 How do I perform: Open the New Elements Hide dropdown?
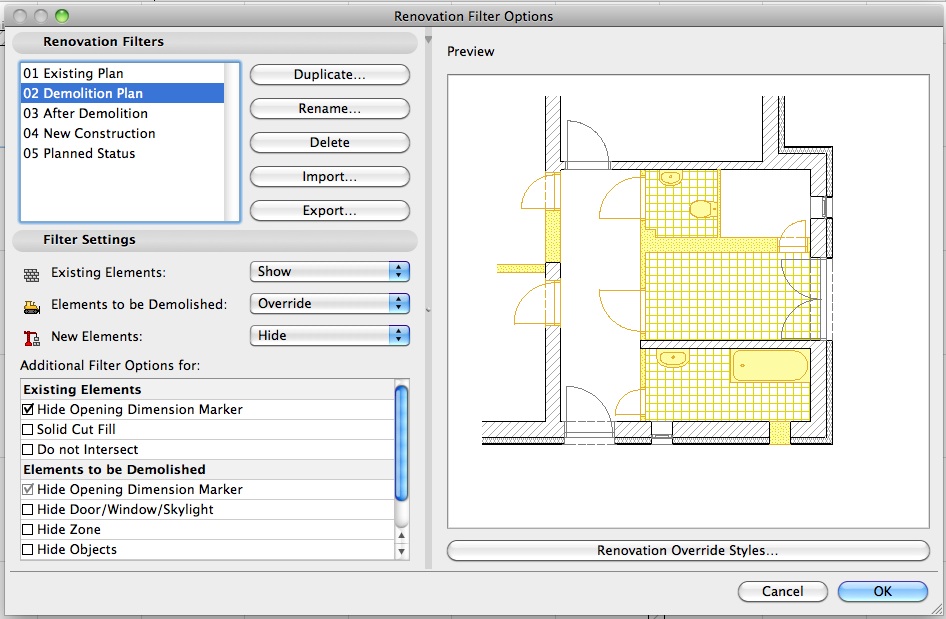pos(327,335)
